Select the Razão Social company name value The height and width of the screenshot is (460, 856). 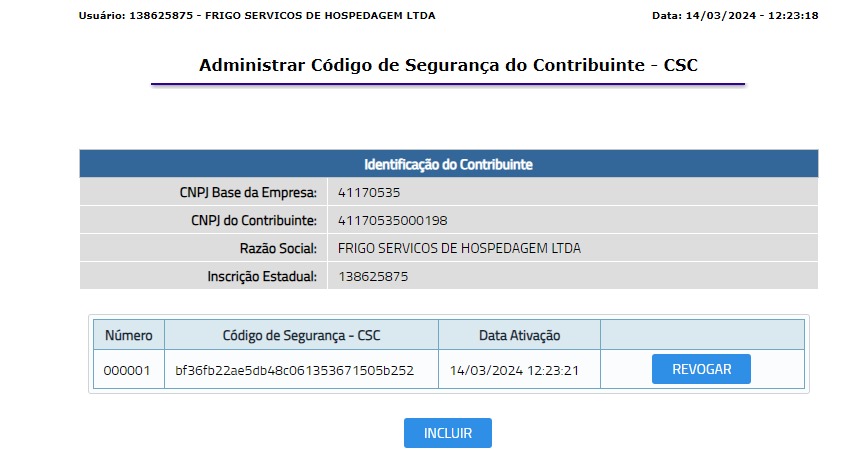pyautogui.click(x=459, y=248)
